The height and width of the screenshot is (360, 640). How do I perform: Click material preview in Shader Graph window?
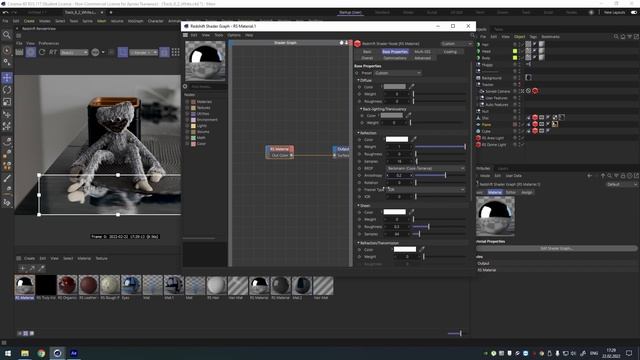pyautogui.click(x=205, y=61)
